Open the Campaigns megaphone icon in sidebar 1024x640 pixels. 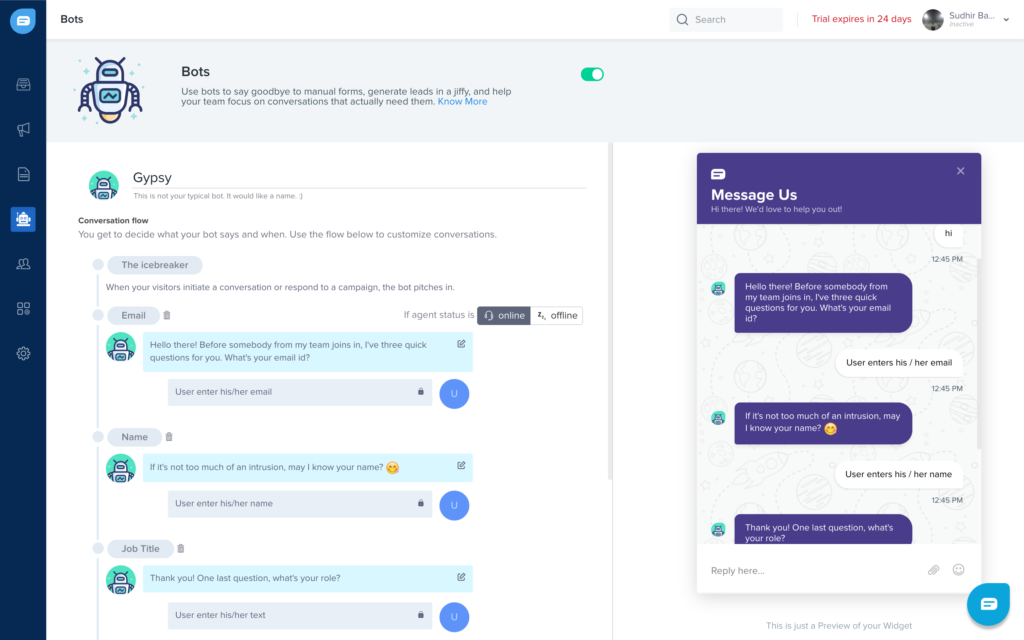[22, 129]
